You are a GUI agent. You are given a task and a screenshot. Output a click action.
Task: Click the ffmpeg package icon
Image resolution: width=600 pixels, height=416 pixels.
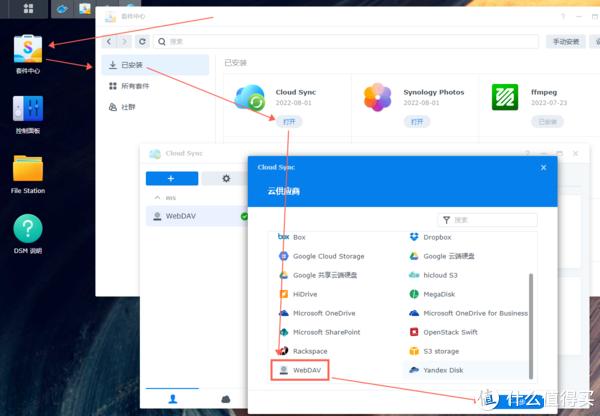click(x=505, y=97)
